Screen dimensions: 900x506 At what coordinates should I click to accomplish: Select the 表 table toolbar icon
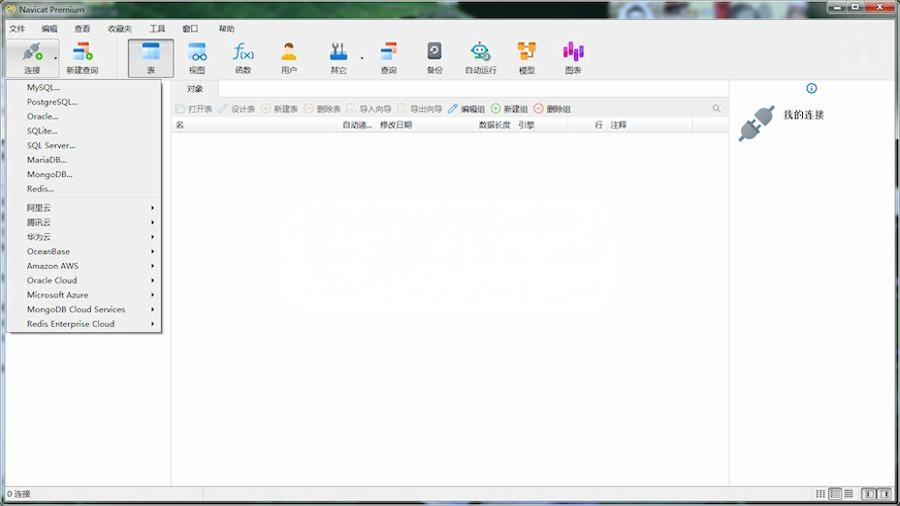coord(150,58)
